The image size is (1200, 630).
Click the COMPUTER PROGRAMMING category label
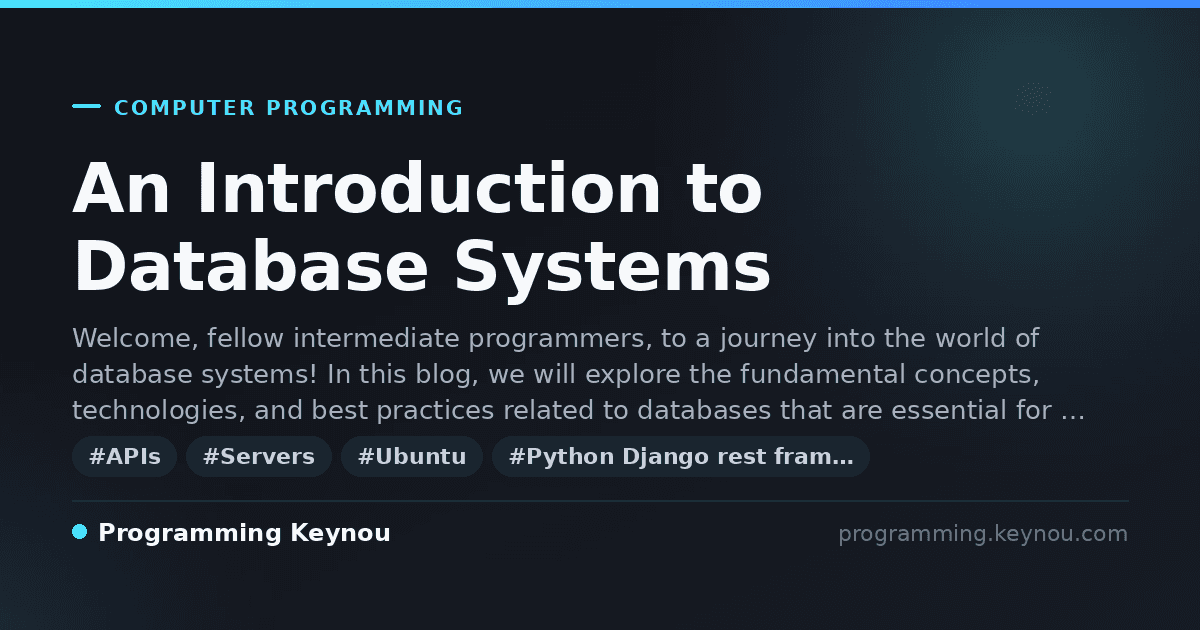click(x=289, y=108)
